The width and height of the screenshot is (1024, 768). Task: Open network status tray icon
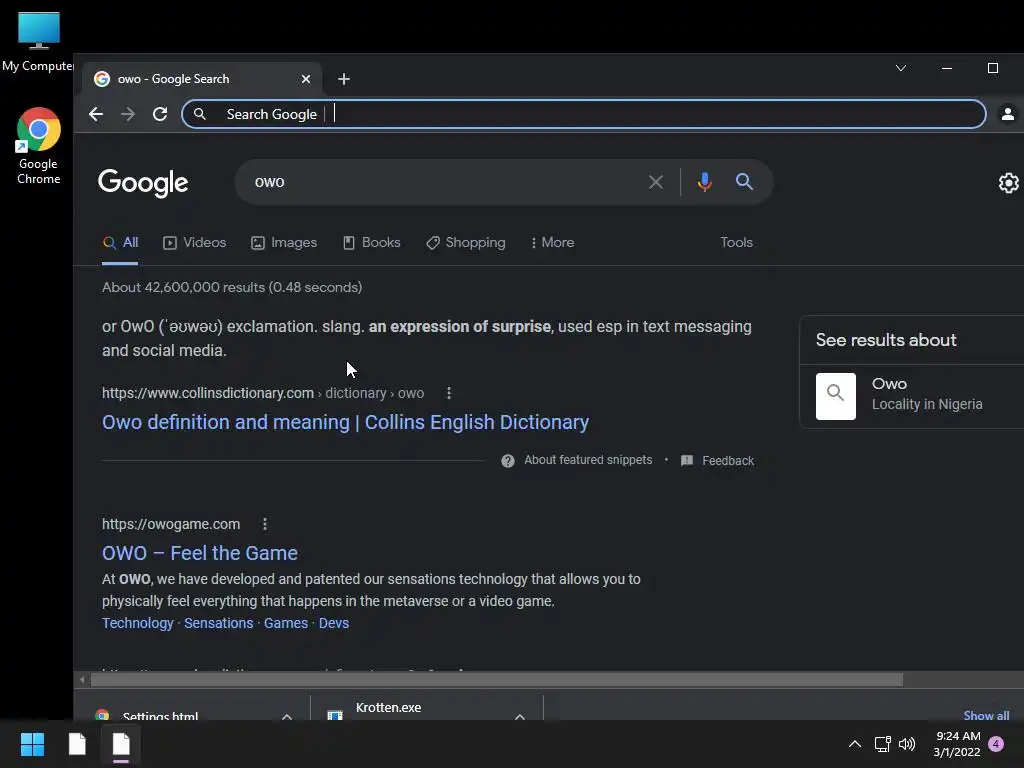point(882,744)
